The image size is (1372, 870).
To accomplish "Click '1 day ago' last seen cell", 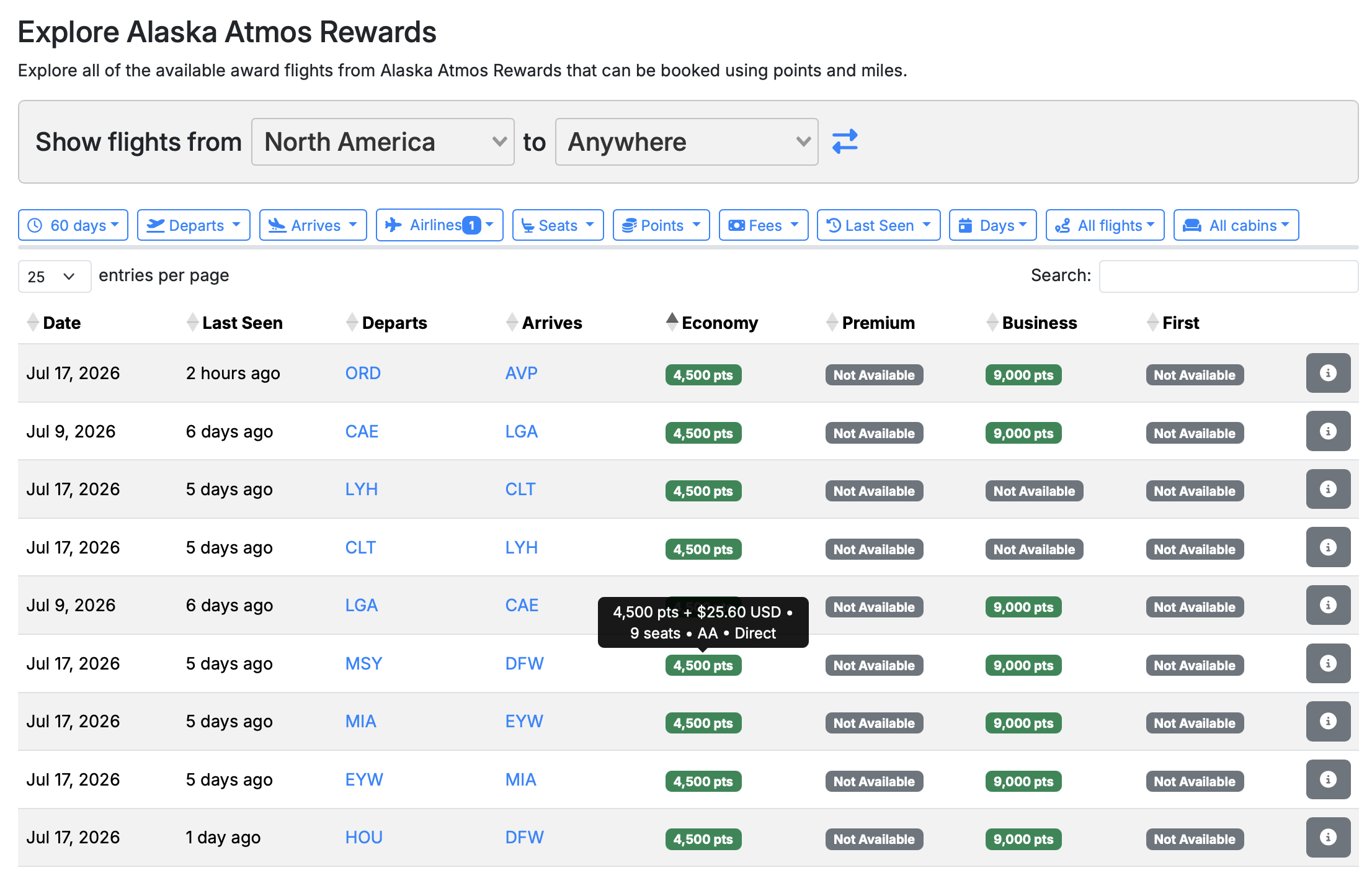I will 223,837.
